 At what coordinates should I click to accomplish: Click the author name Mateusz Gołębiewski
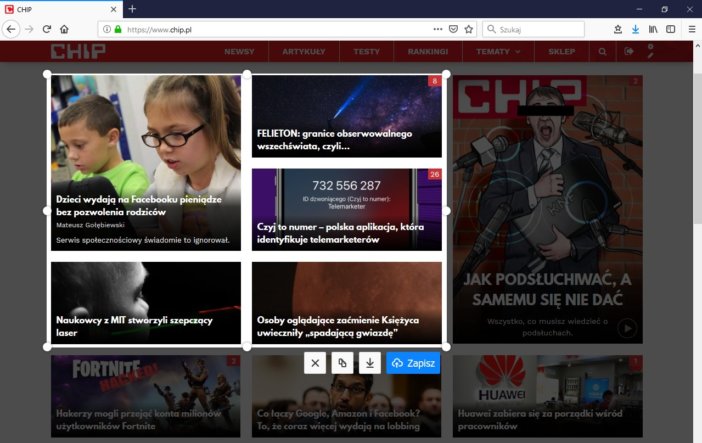tap(90, 225)
